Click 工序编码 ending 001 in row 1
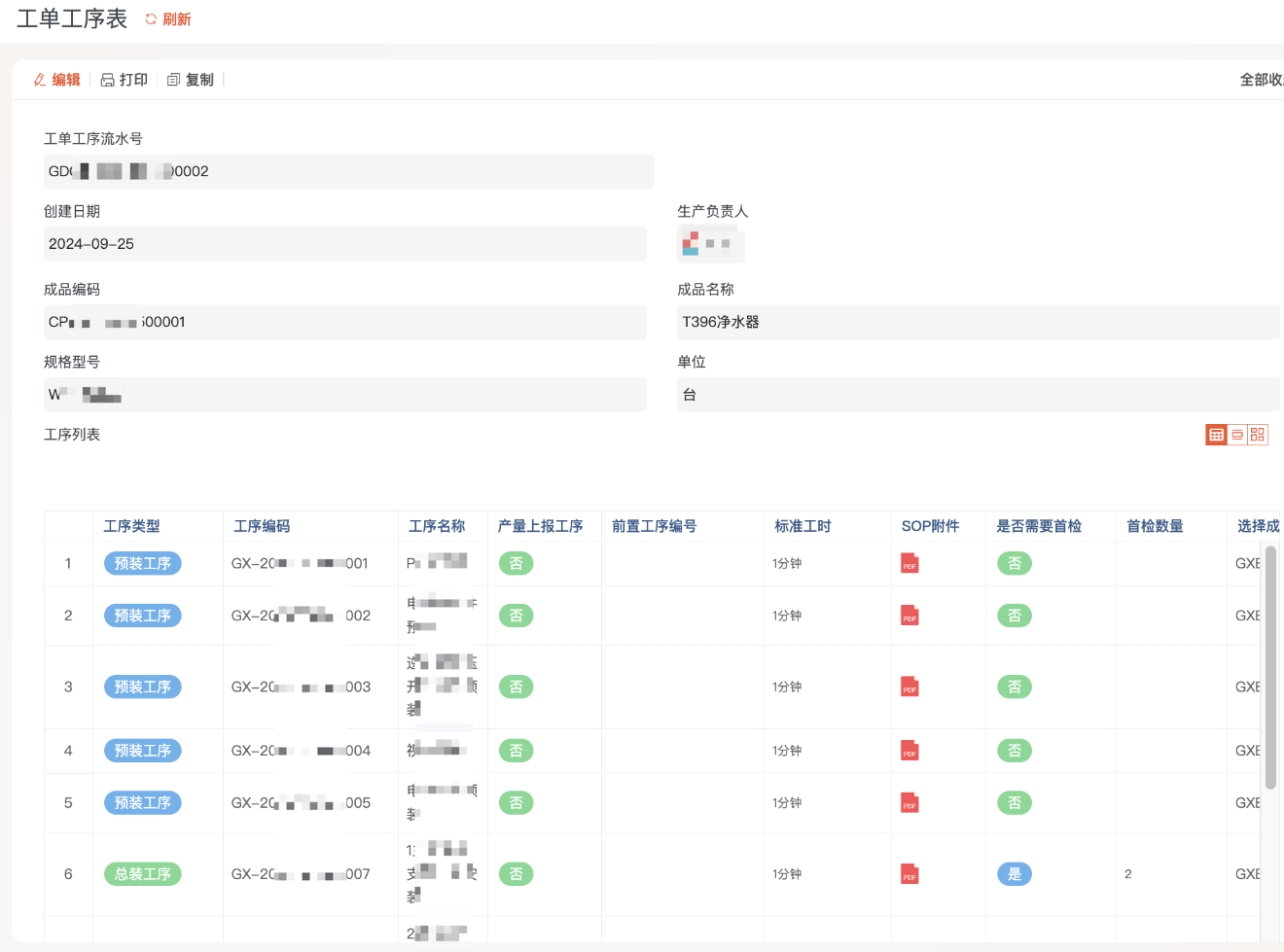1284x952 pixels. (x=301, y=564)
